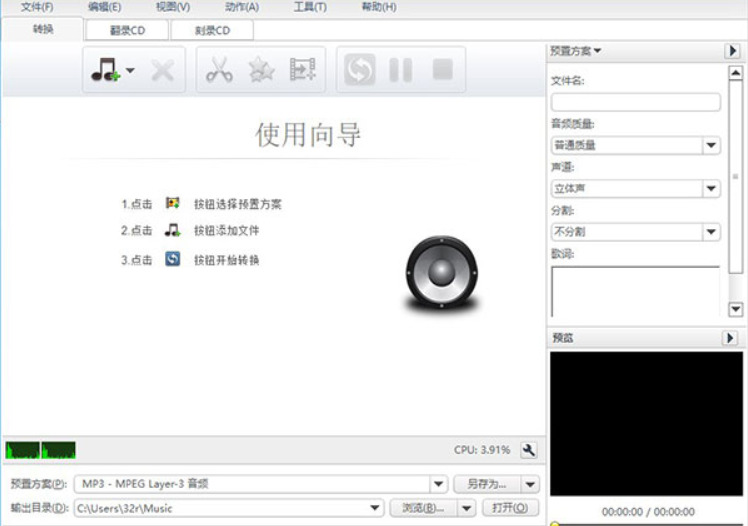Screen dimensions: 748x526
Task: Click the large speaker image
Action: pyautogui.click(x=441, y=274)
